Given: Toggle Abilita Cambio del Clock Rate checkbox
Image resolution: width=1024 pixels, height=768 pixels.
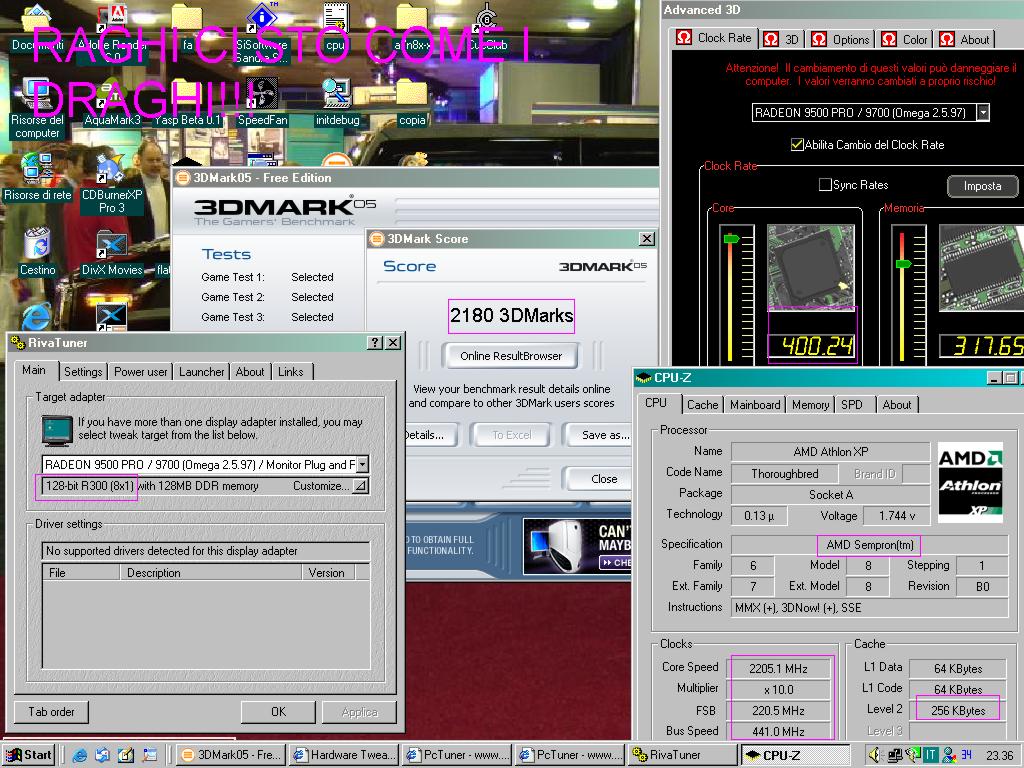Looking at the screenshot, I should click(x=797, y=144).
